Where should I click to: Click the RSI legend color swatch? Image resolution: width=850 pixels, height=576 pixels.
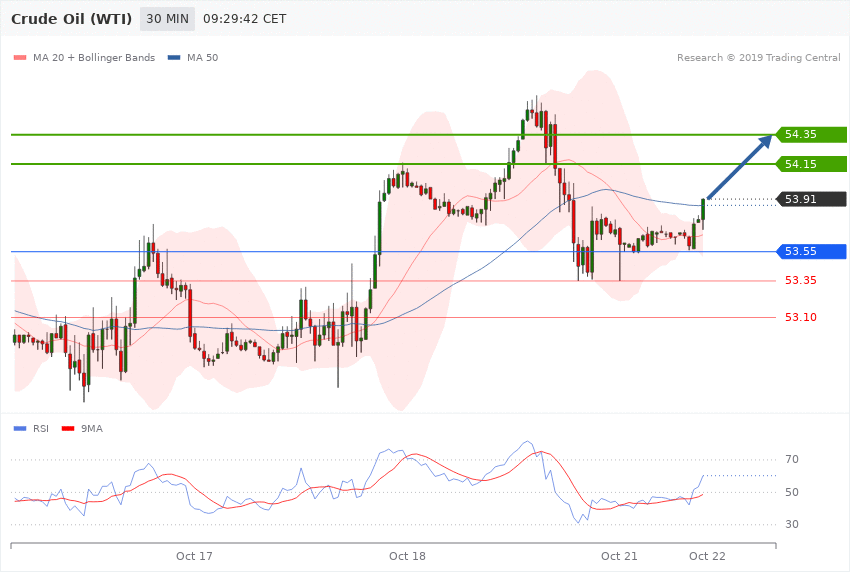pos(20,429)
